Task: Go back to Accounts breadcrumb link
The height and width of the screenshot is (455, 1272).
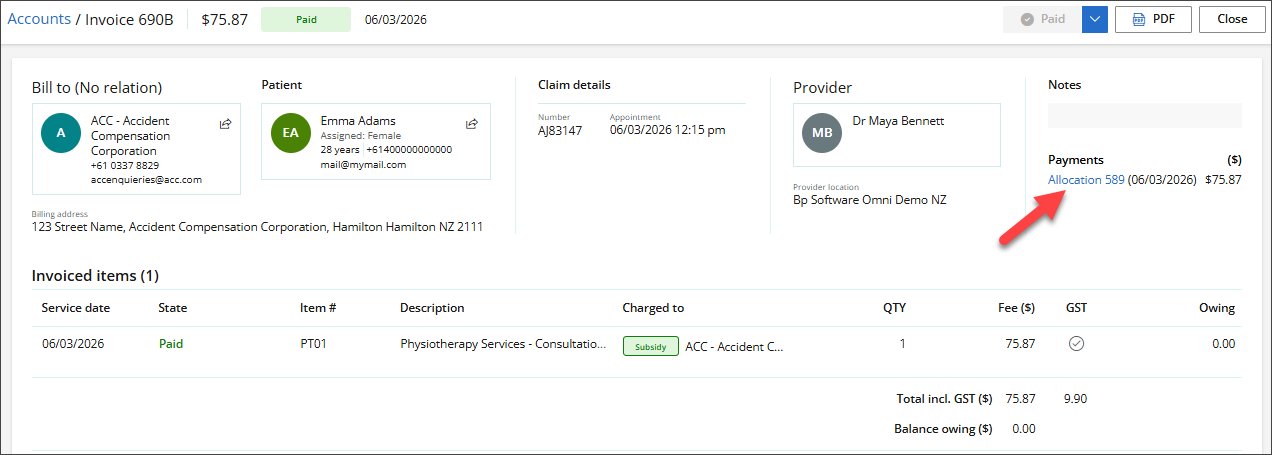Action: [39, 19]
